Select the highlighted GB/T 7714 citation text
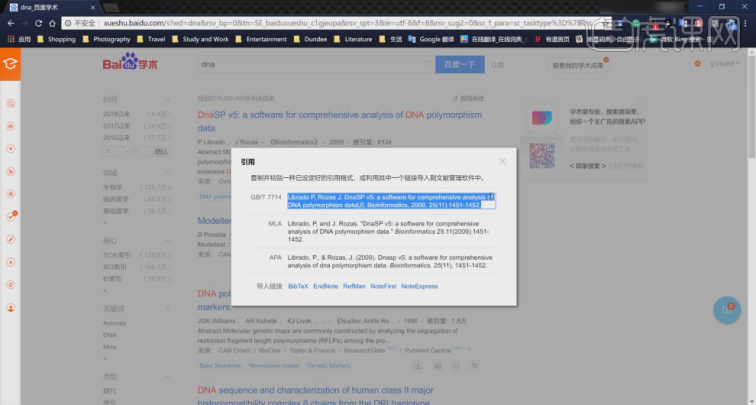Screen dimensions: 756x405 click(x=391, y=201)
